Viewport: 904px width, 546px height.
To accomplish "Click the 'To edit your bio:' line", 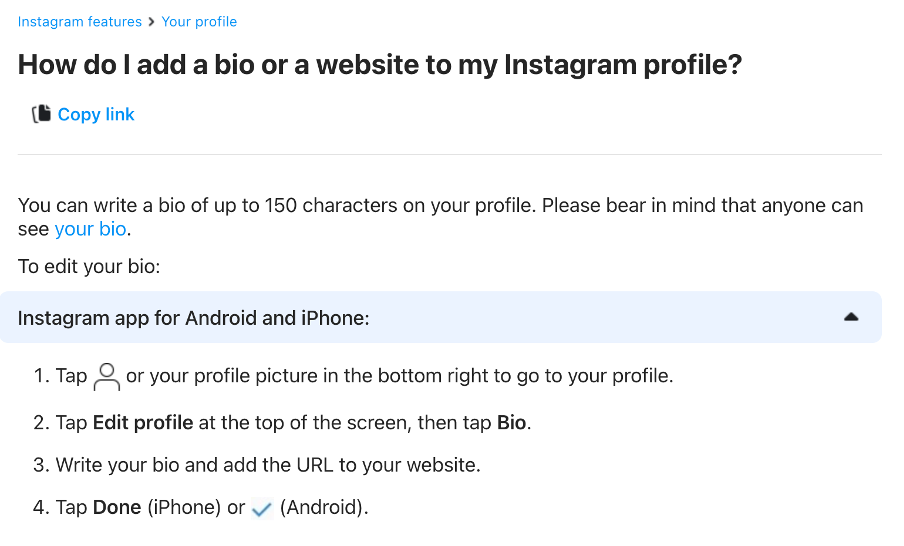I will 89,266.
